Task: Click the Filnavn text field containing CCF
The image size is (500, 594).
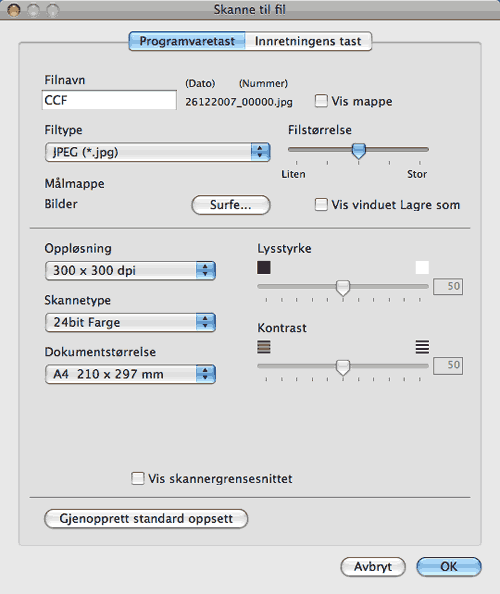Action: 109,100
